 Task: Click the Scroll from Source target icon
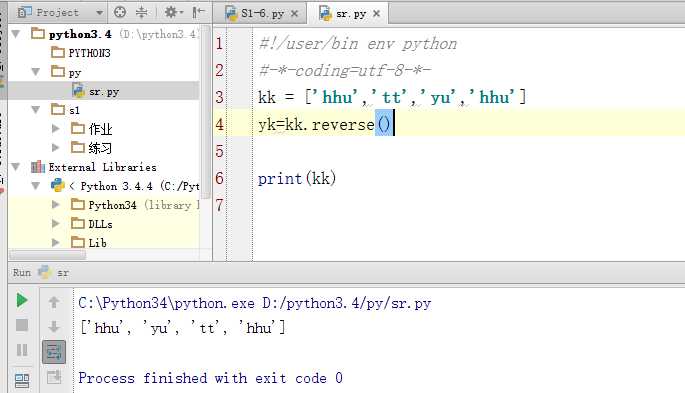(120, 12)
